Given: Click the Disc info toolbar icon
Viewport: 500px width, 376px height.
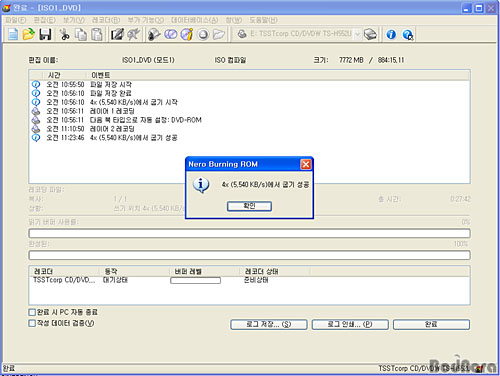Looking at the screenshot, I should click(187, 34).
